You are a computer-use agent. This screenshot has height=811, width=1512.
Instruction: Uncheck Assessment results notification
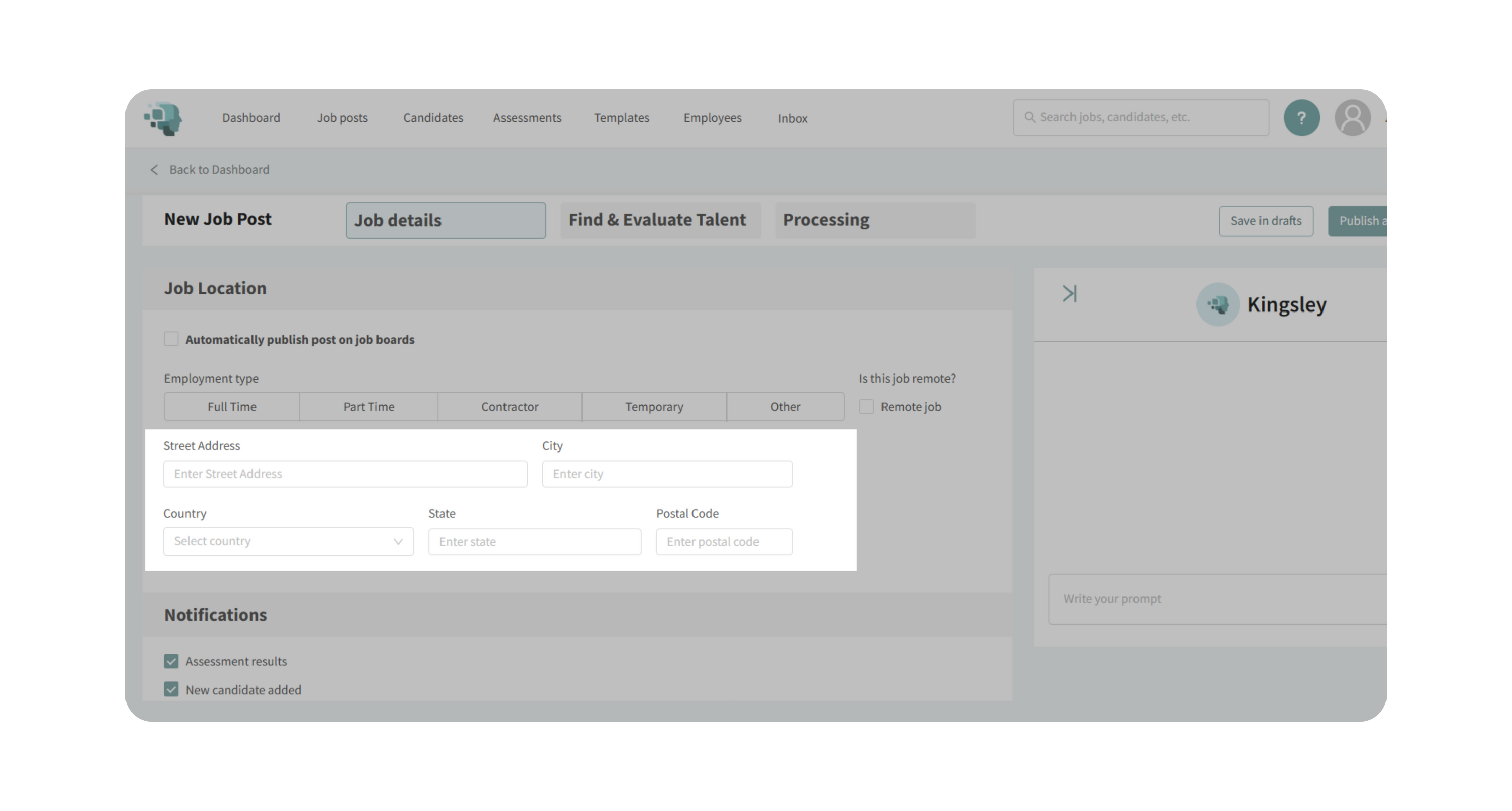tap(171, 661)
